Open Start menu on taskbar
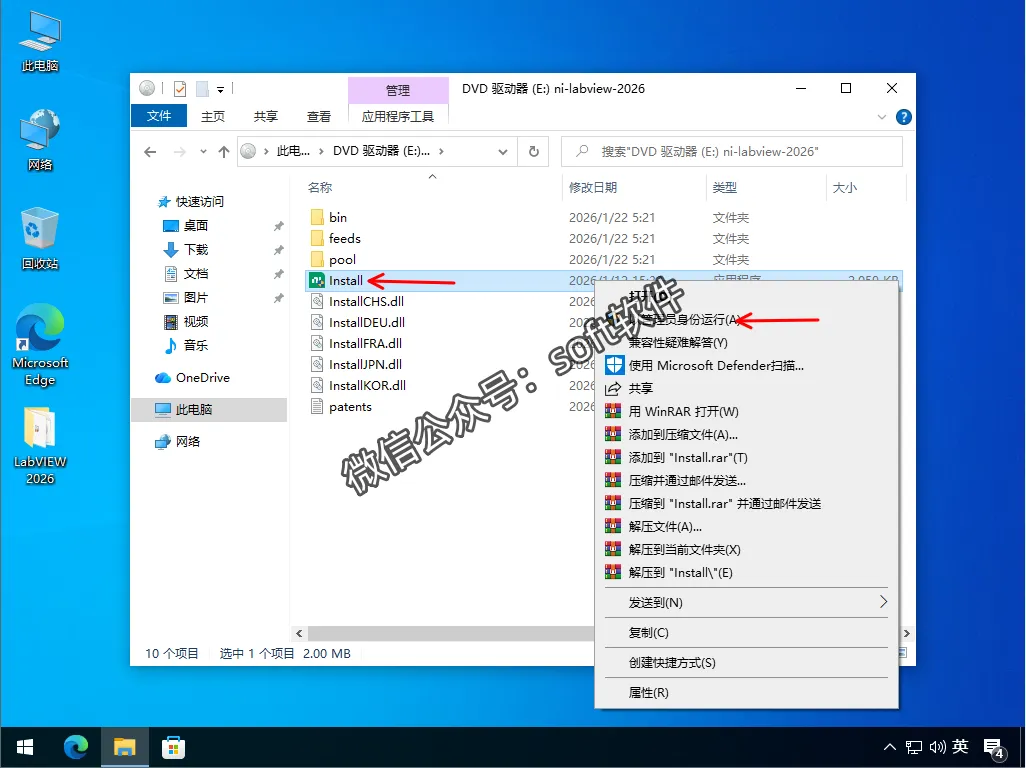Image resolution: width=1026 pixels, height=768 pixels. pyautogui.click(x=25, y=747)
